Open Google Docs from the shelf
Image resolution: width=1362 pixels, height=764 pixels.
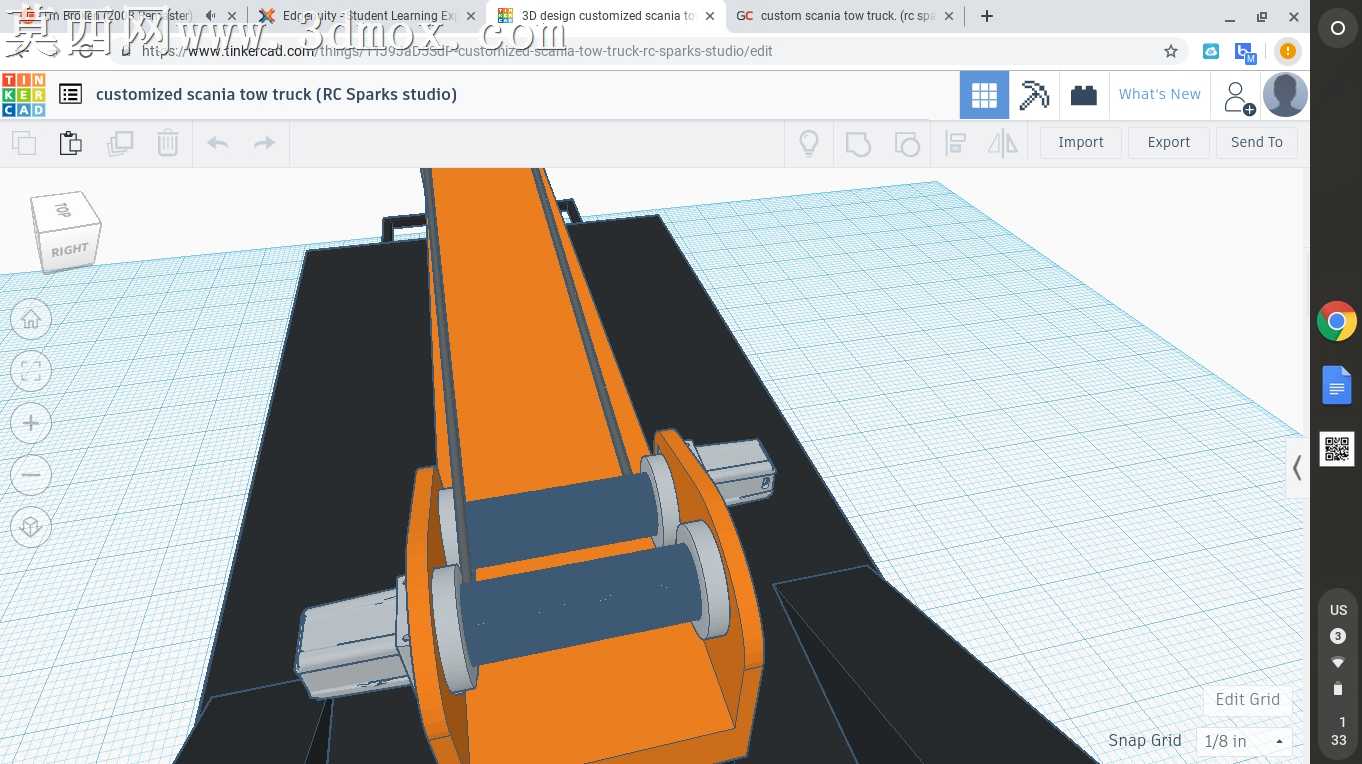point(1337,386)
